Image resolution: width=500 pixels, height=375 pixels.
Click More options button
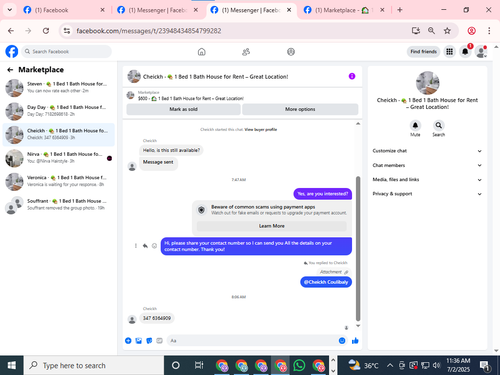[300, 109]
